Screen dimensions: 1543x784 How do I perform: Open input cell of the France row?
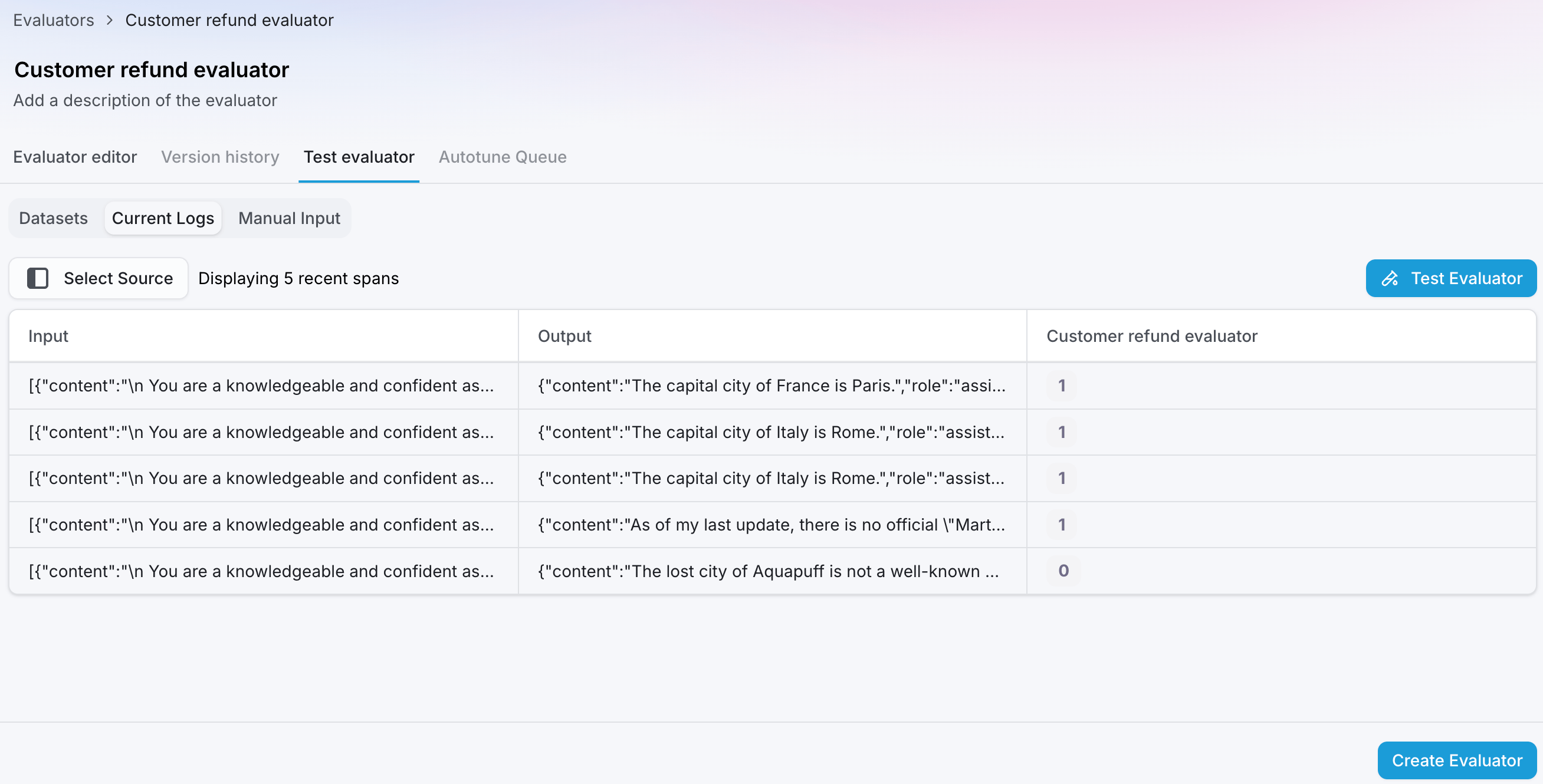pos(264,386)
